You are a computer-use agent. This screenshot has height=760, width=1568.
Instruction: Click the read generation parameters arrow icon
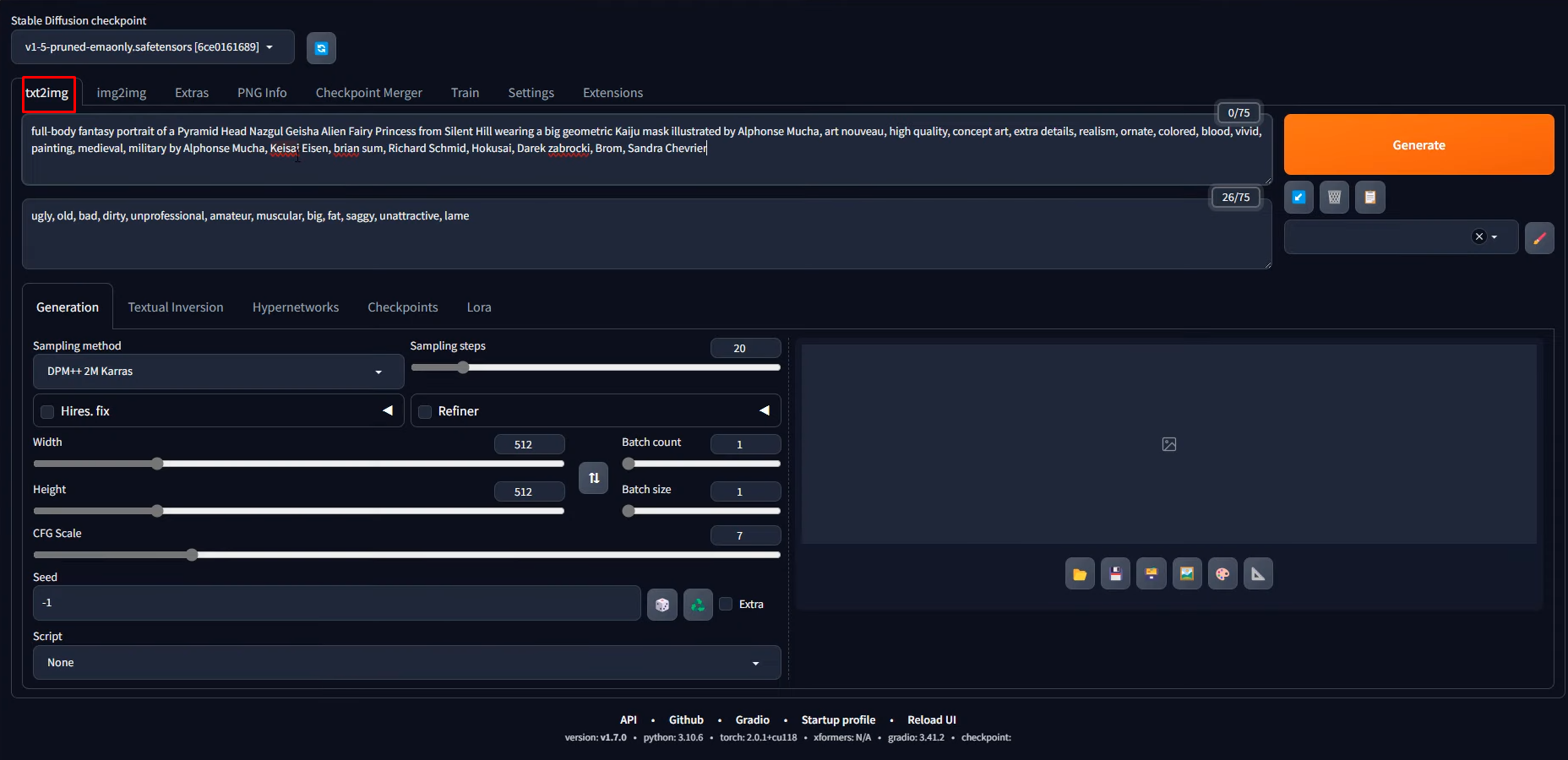[x=1298, y=198]
